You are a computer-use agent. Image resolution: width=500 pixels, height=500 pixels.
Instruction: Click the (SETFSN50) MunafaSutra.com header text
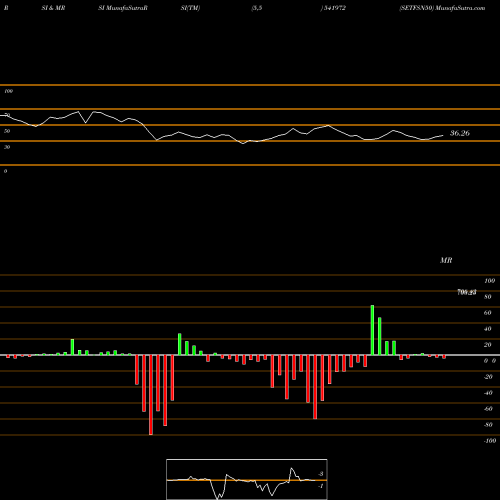(x=442, y=8)
